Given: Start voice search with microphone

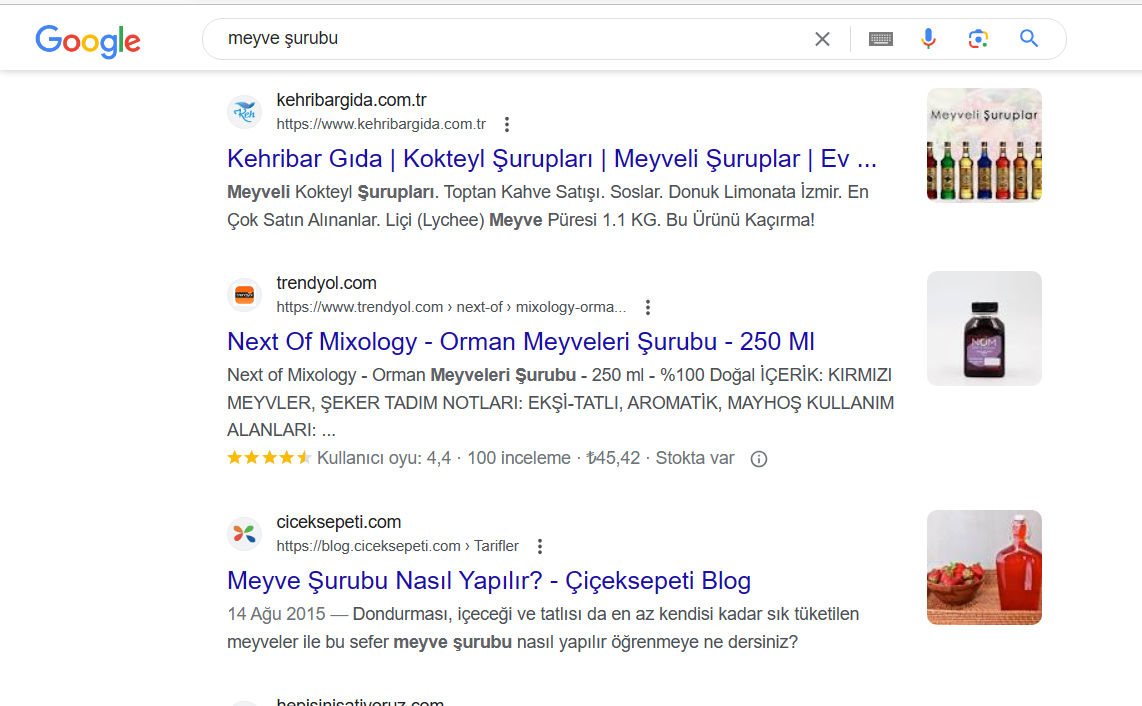Looking at the screenshot, I should [x=928, y=39].
